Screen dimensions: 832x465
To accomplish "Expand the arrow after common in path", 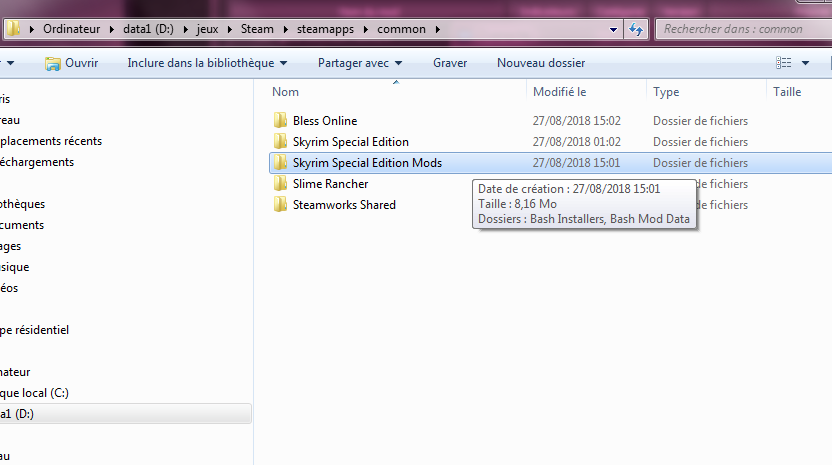I will tap(438, 29).
